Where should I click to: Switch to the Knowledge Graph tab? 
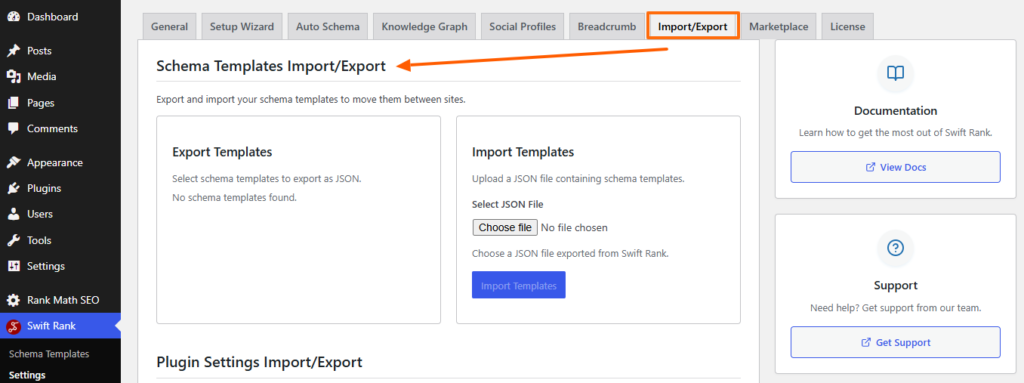coord(424,27)
